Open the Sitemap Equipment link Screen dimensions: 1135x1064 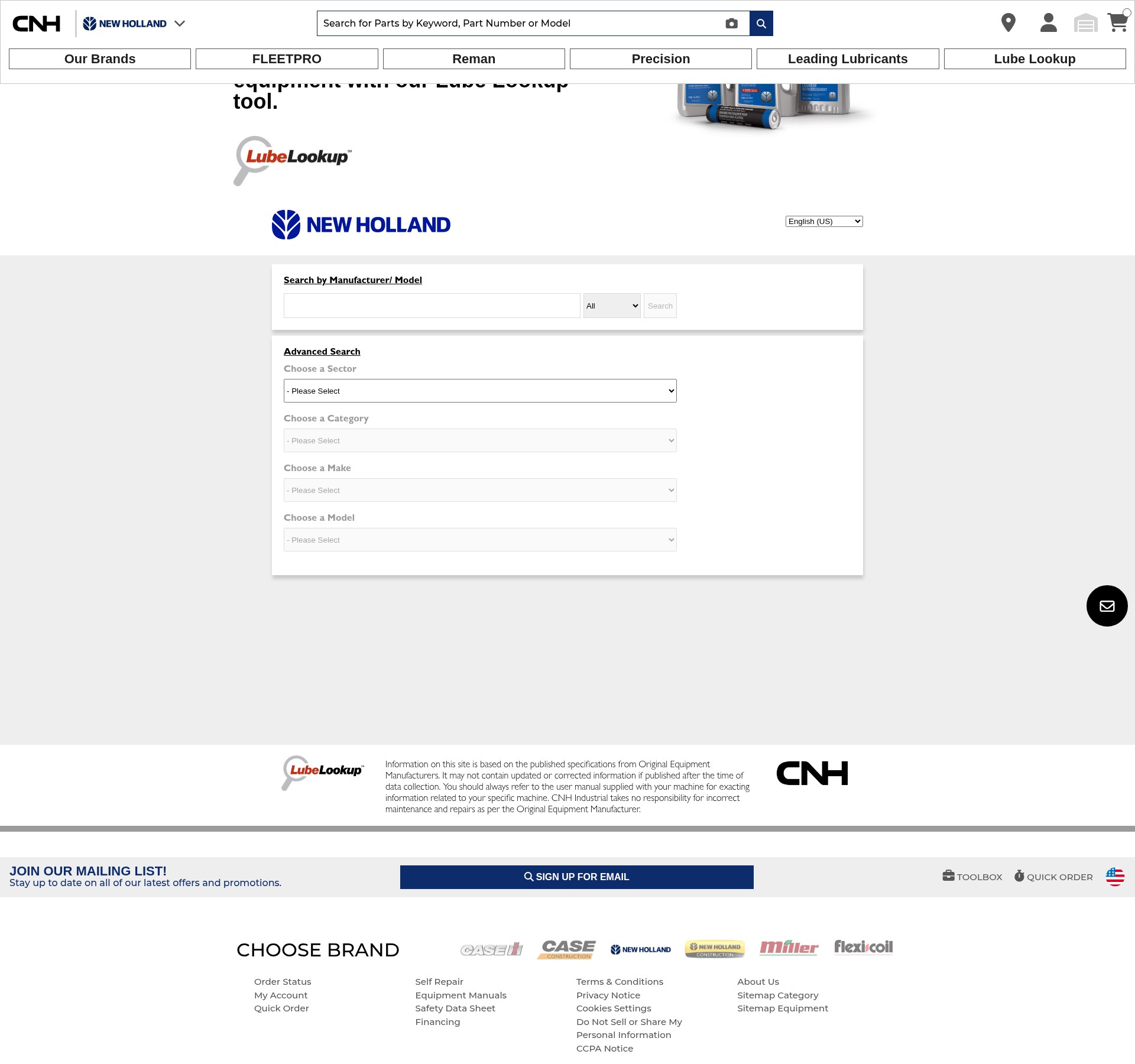(x=783, y=1008)
